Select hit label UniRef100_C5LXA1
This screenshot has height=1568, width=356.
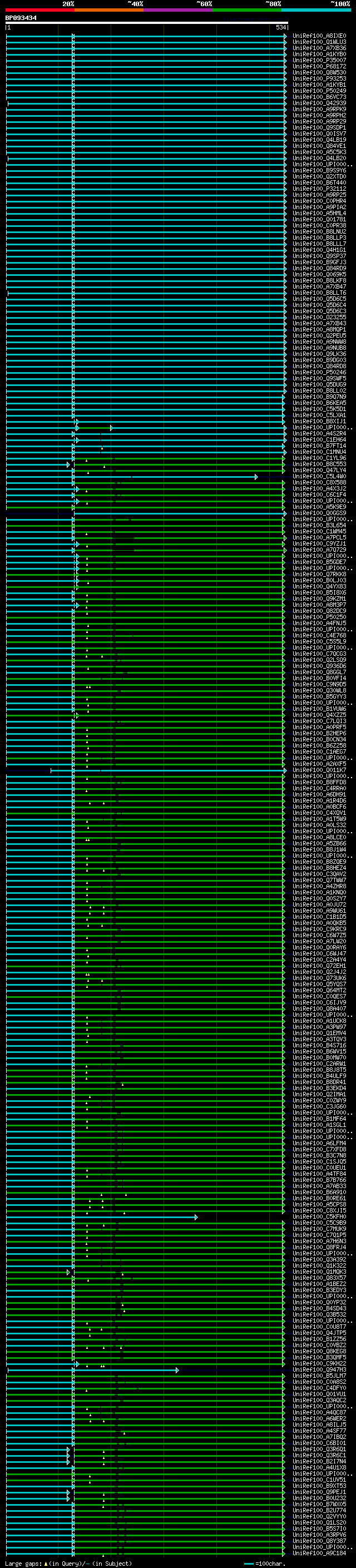click(319, 415)
